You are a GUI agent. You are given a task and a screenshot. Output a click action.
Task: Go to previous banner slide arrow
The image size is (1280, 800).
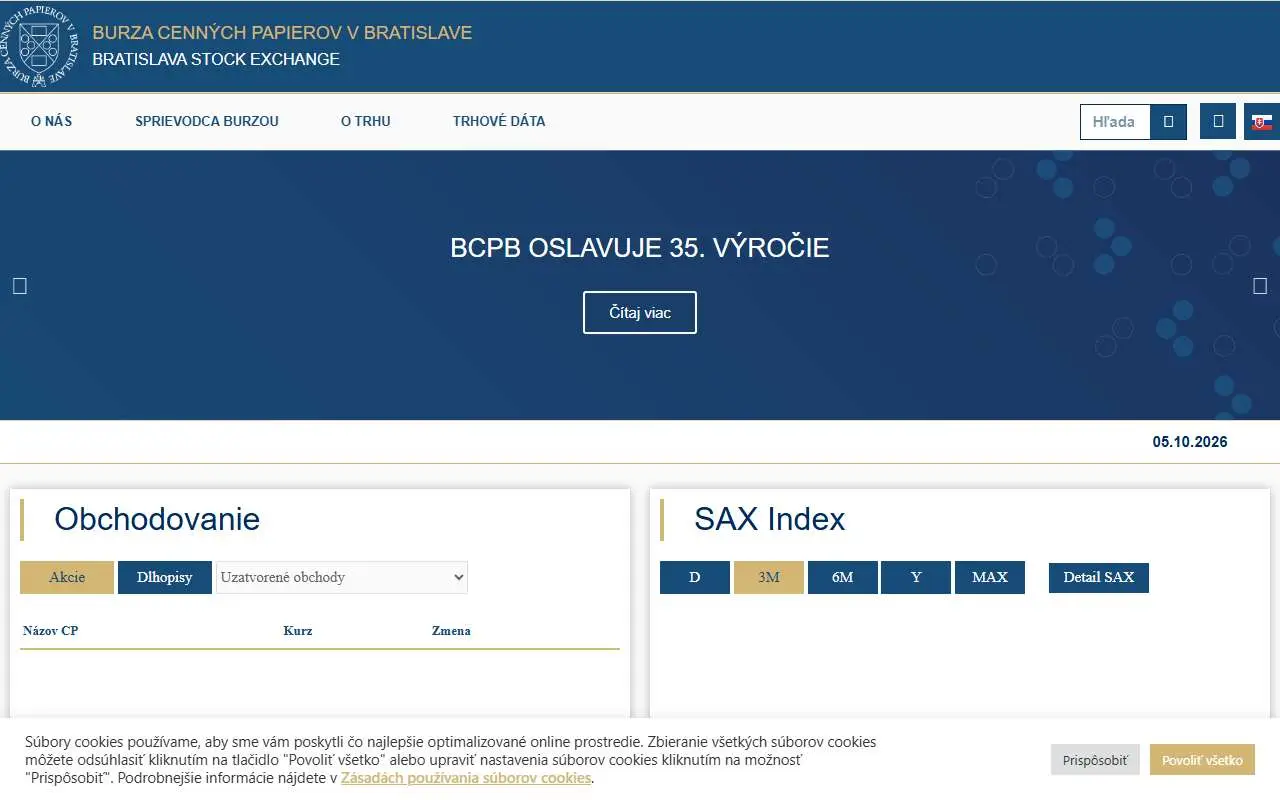19,286
